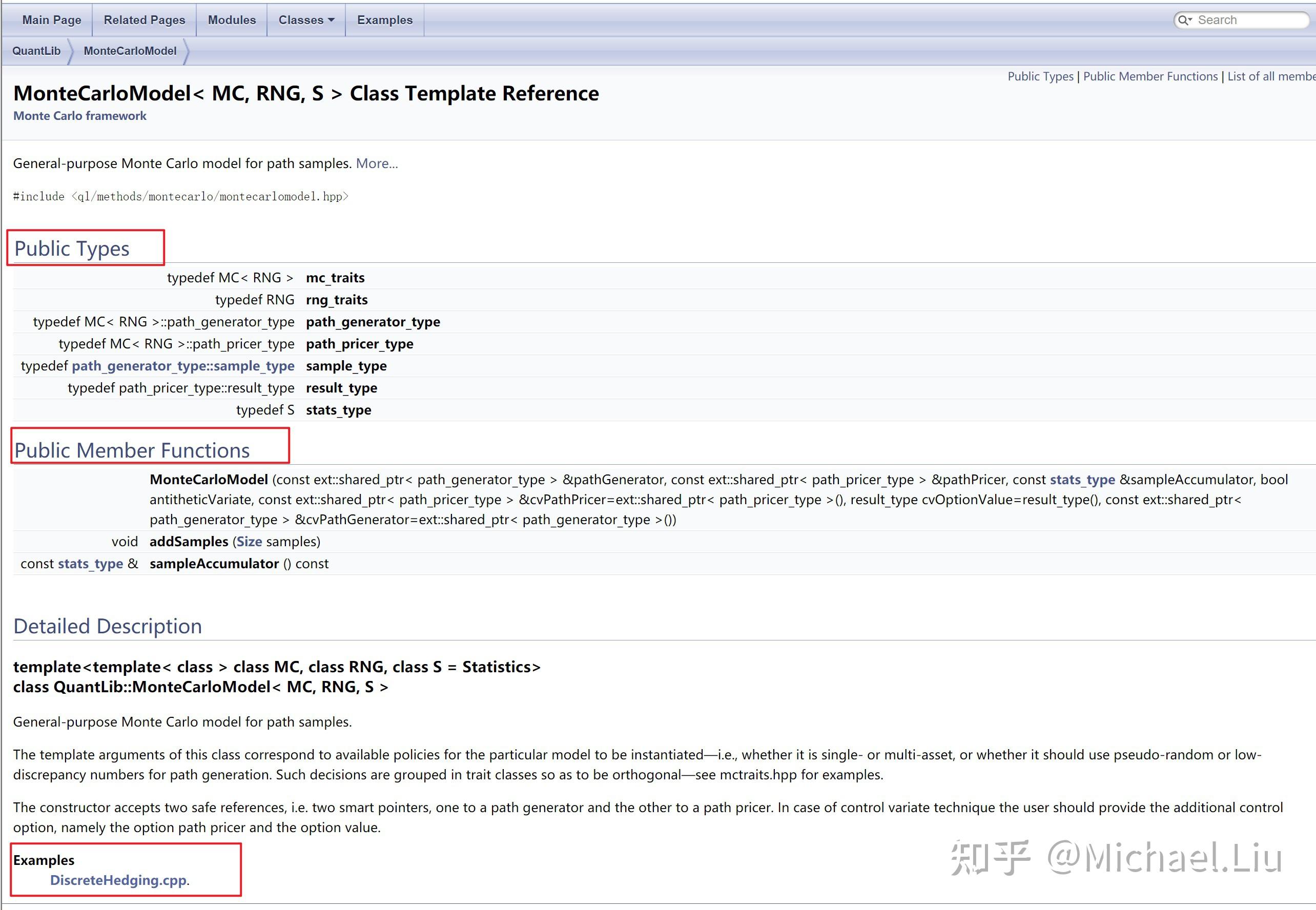Click the search magnifier icon

1183,20
